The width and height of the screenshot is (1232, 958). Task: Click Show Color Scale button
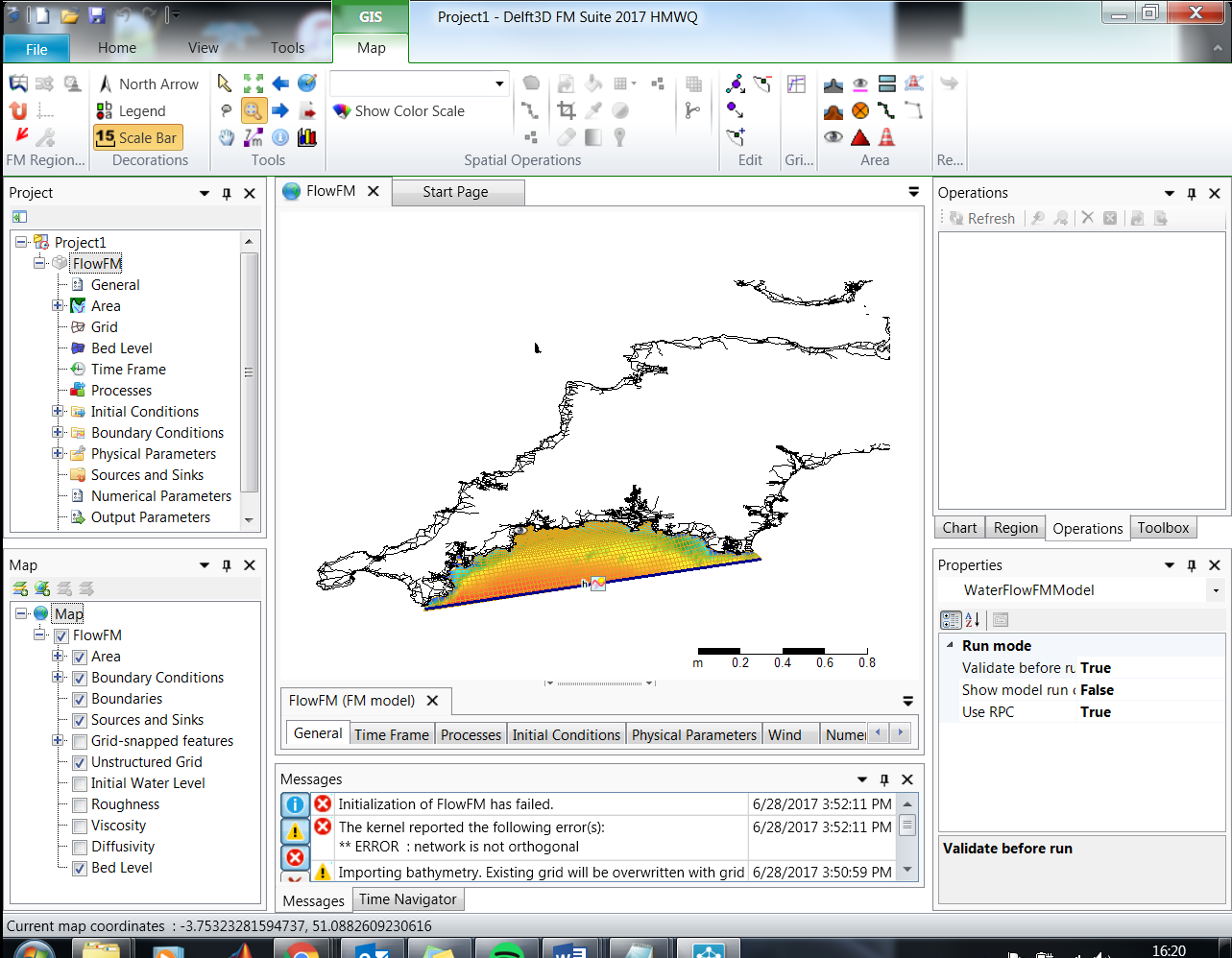(x=399, y=111)
